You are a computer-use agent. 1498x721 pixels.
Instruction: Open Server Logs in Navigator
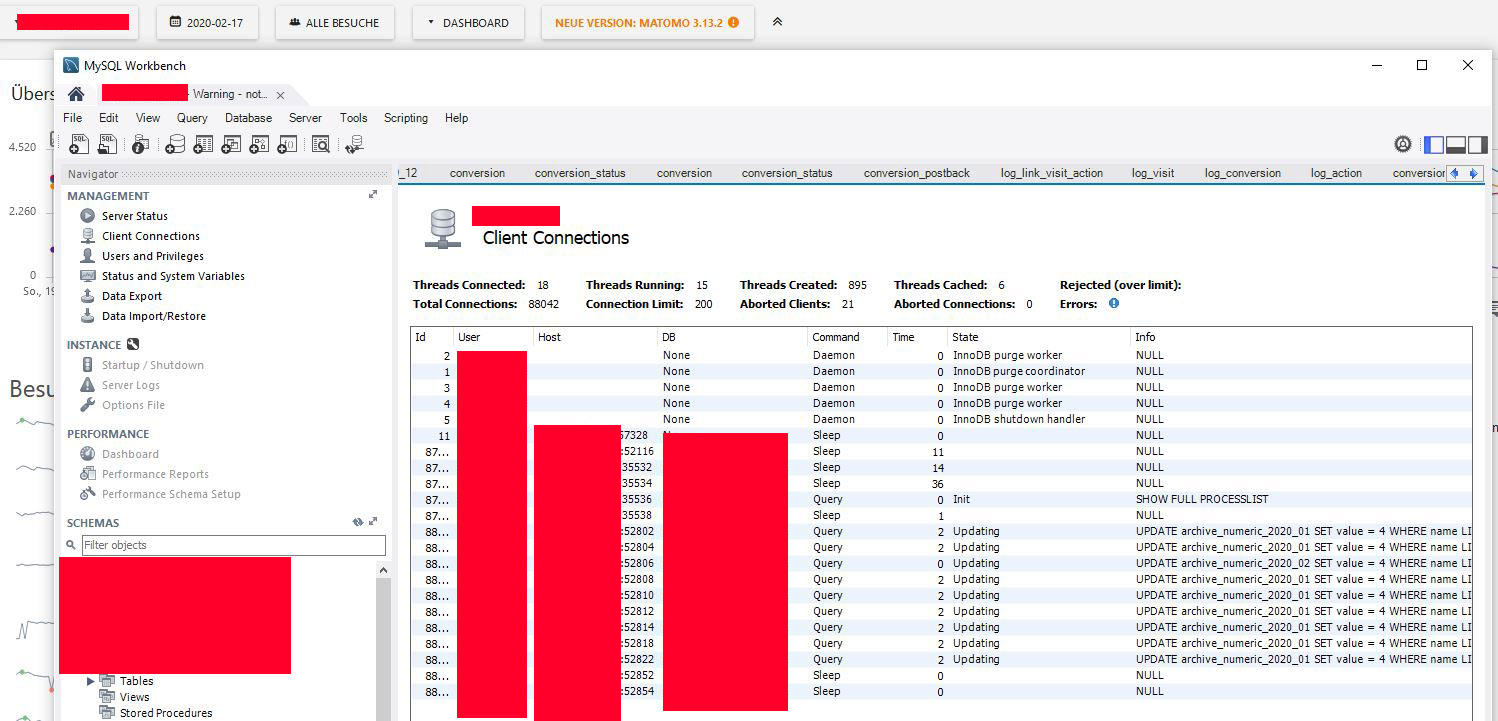pyautogui.click(x=131, y=385)
